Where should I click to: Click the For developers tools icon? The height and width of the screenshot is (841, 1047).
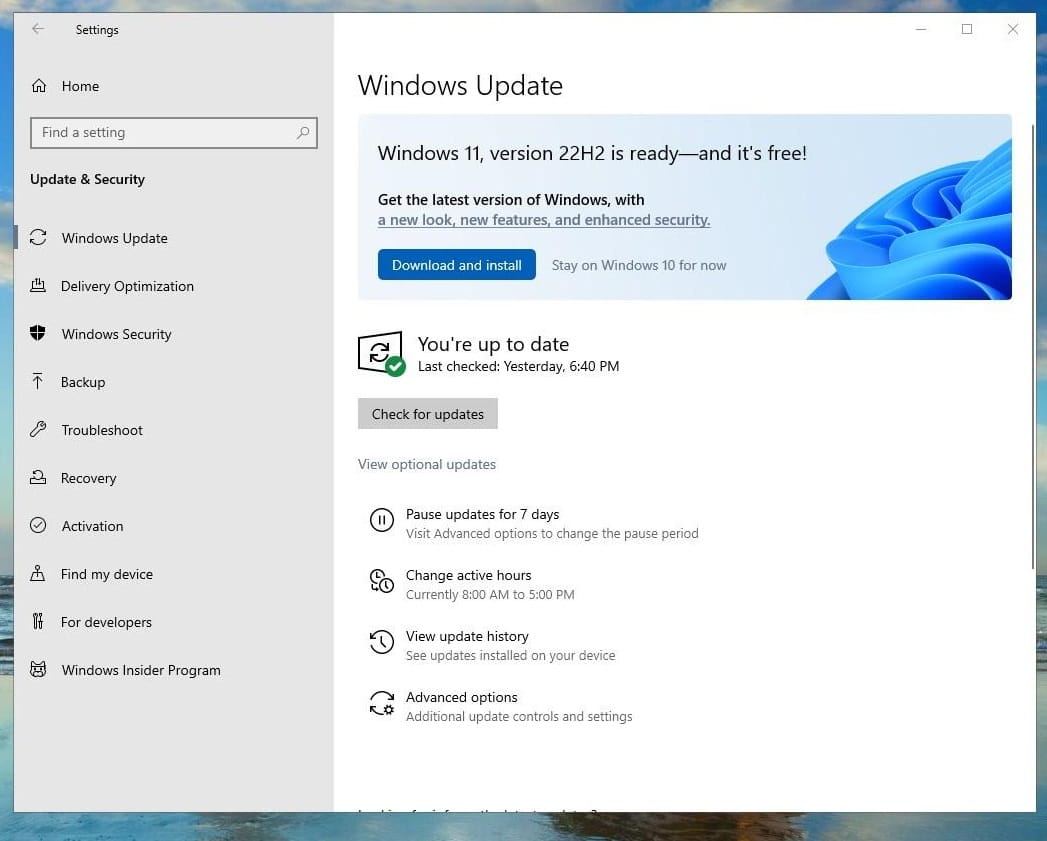pos(38,622)
